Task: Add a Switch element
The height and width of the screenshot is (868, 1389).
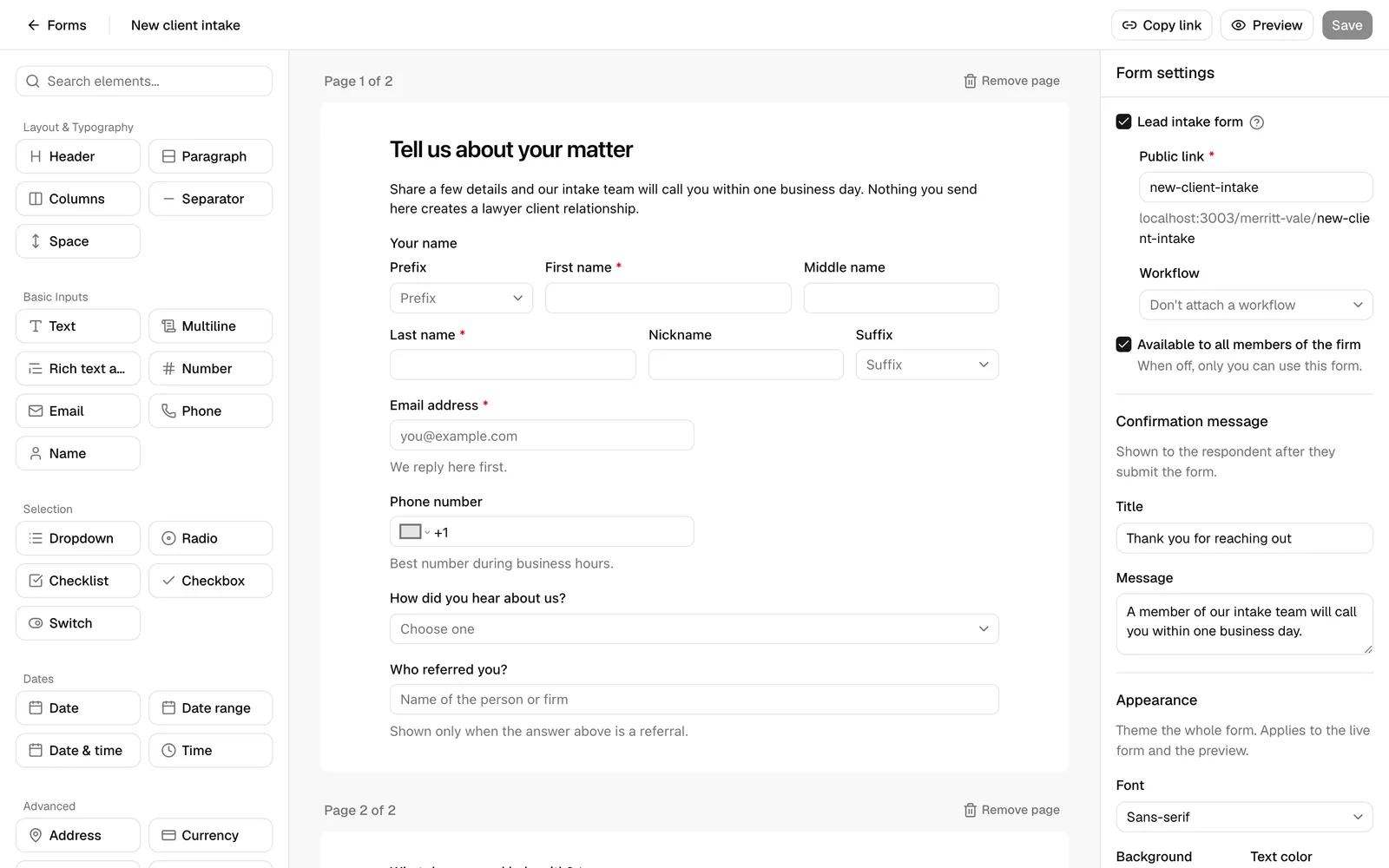Action: (78, 623)
